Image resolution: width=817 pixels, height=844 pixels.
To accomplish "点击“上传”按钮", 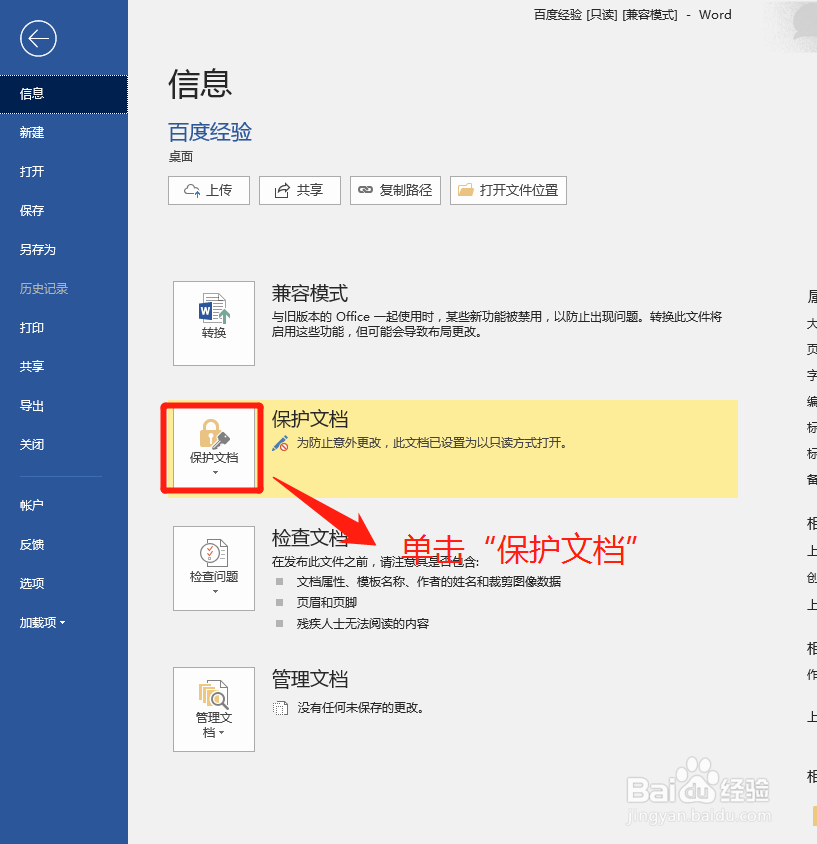I will (208, 190).
